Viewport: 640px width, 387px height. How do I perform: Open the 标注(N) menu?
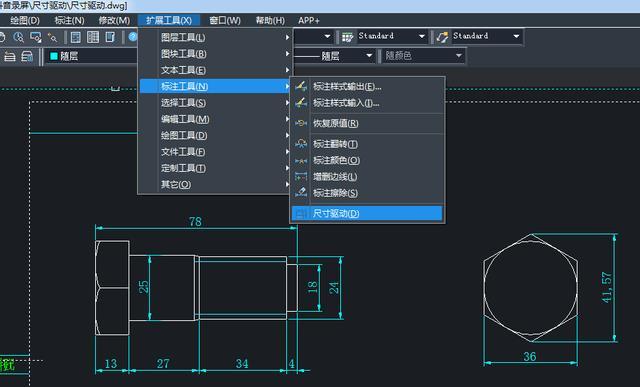pyautogui.click(x=69, y=20)
